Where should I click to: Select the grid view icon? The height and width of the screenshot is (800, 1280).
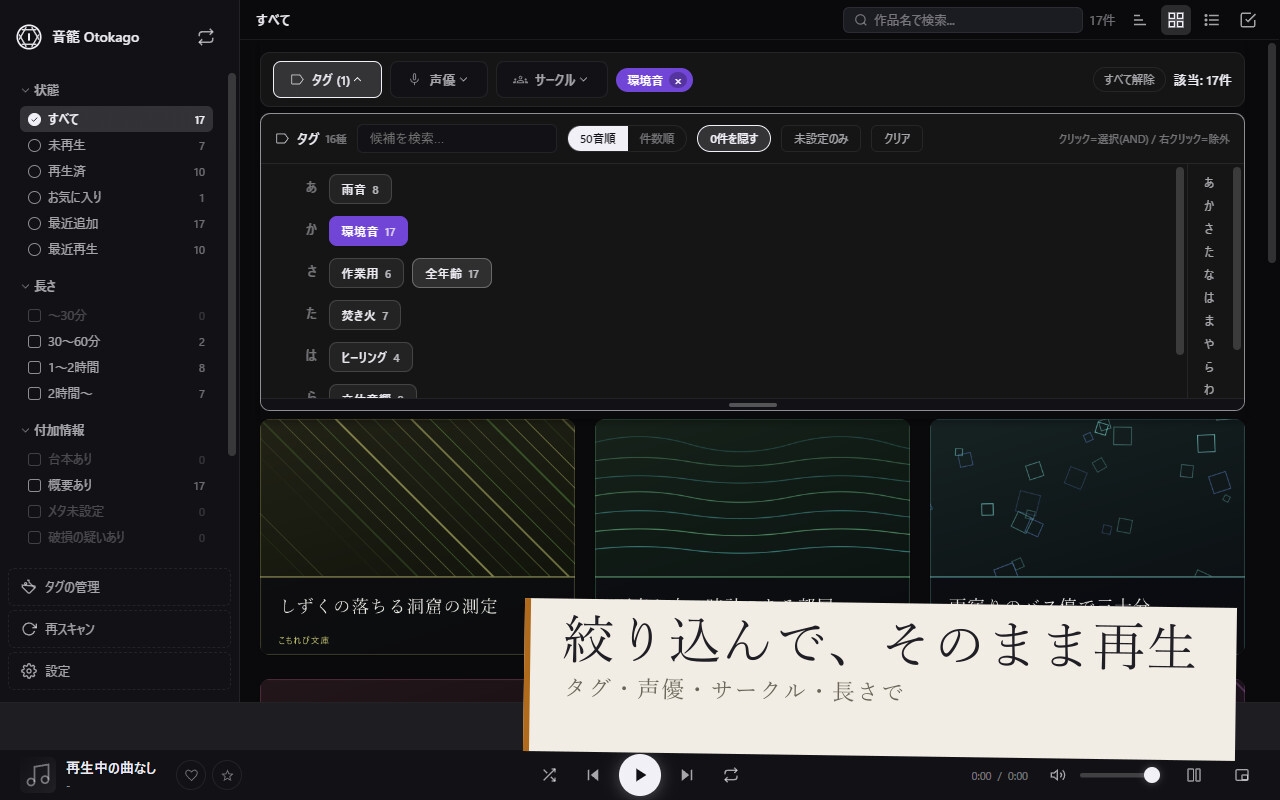pos(1176,20)
